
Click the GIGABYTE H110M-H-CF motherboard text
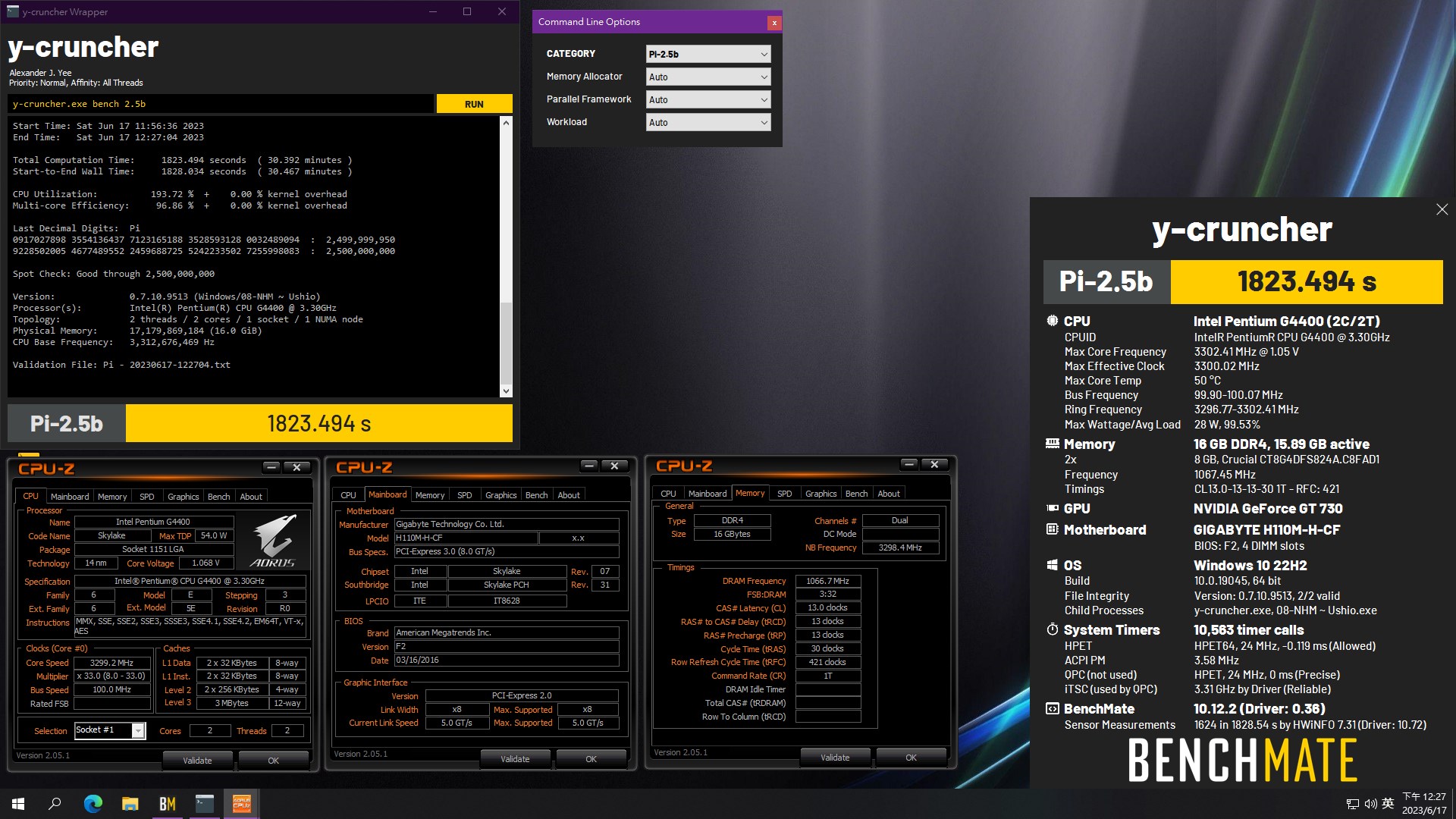(x=1266, y=529)
